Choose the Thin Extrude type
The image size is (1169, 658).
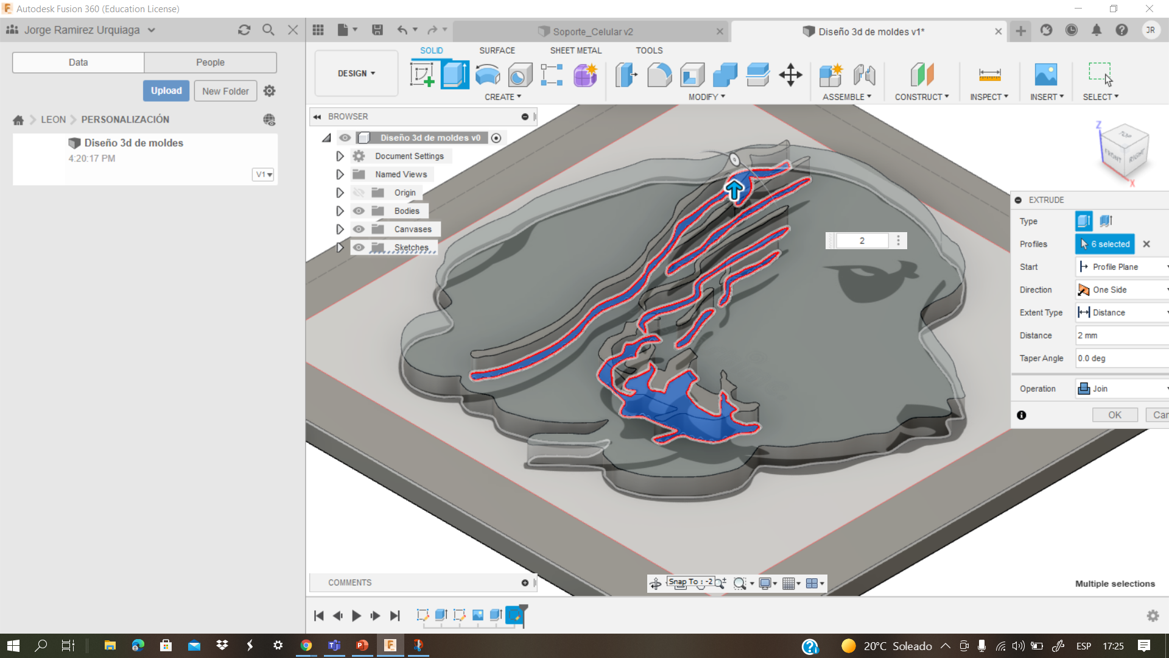coord(1106,221)
